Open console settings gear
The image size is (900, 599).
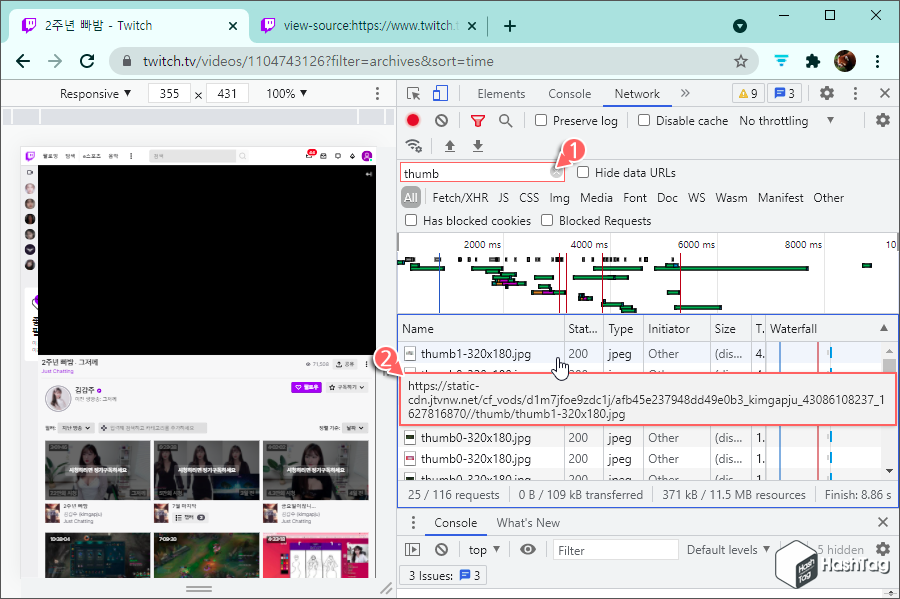[x=883, y=549]
